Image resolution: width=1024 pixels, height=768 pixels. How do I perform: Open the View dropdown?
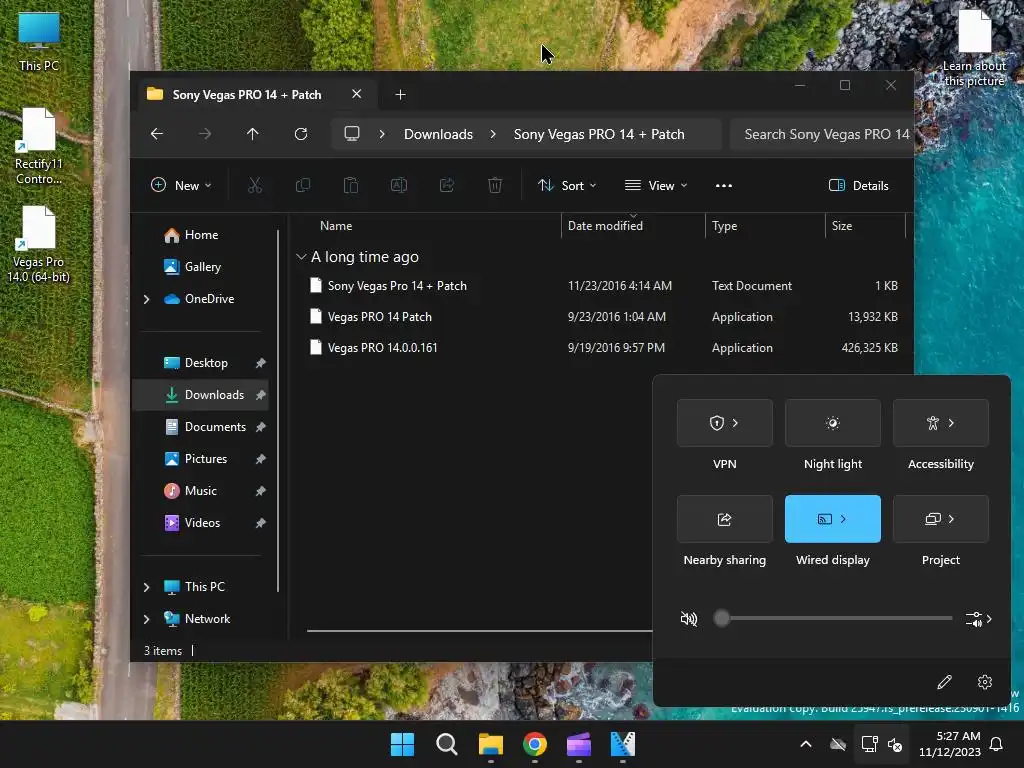656,185
